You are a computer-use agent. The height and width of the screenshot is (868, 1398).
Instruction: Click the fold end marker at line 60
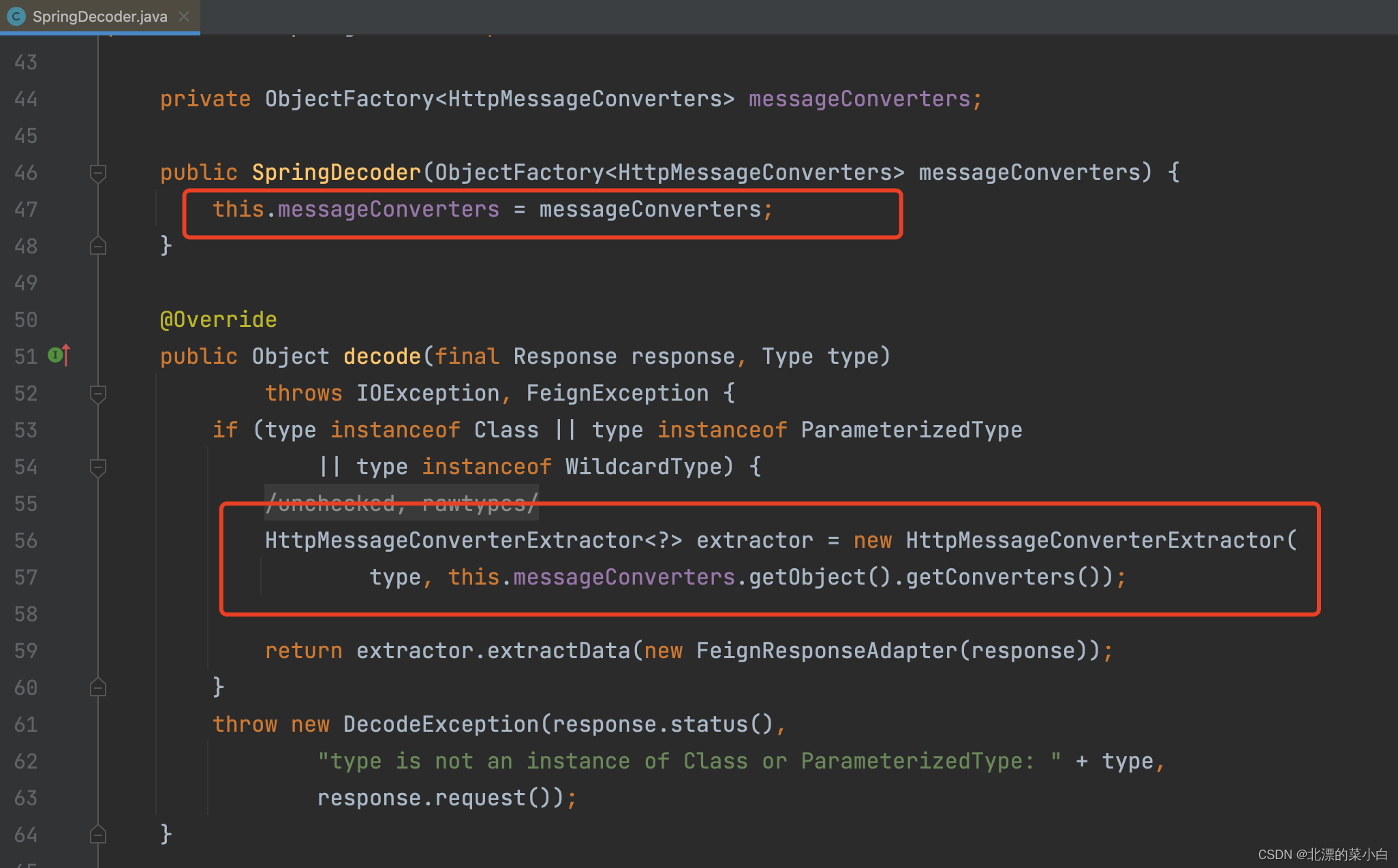(98, 687)
